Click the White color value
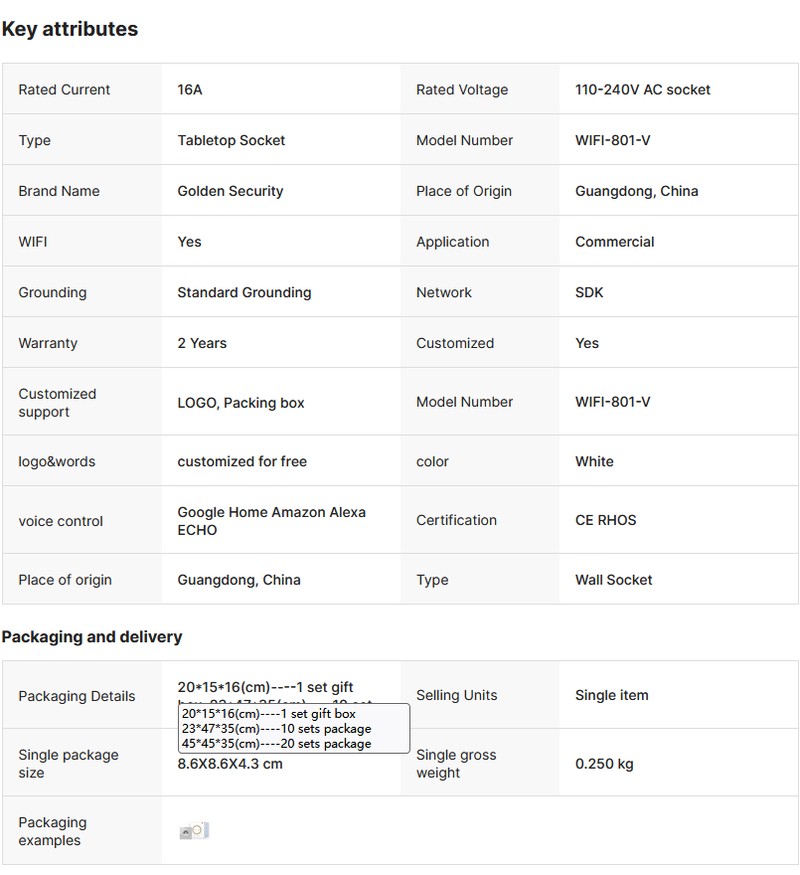This screenshot has width=800, height=875. (x=594, y=462)
